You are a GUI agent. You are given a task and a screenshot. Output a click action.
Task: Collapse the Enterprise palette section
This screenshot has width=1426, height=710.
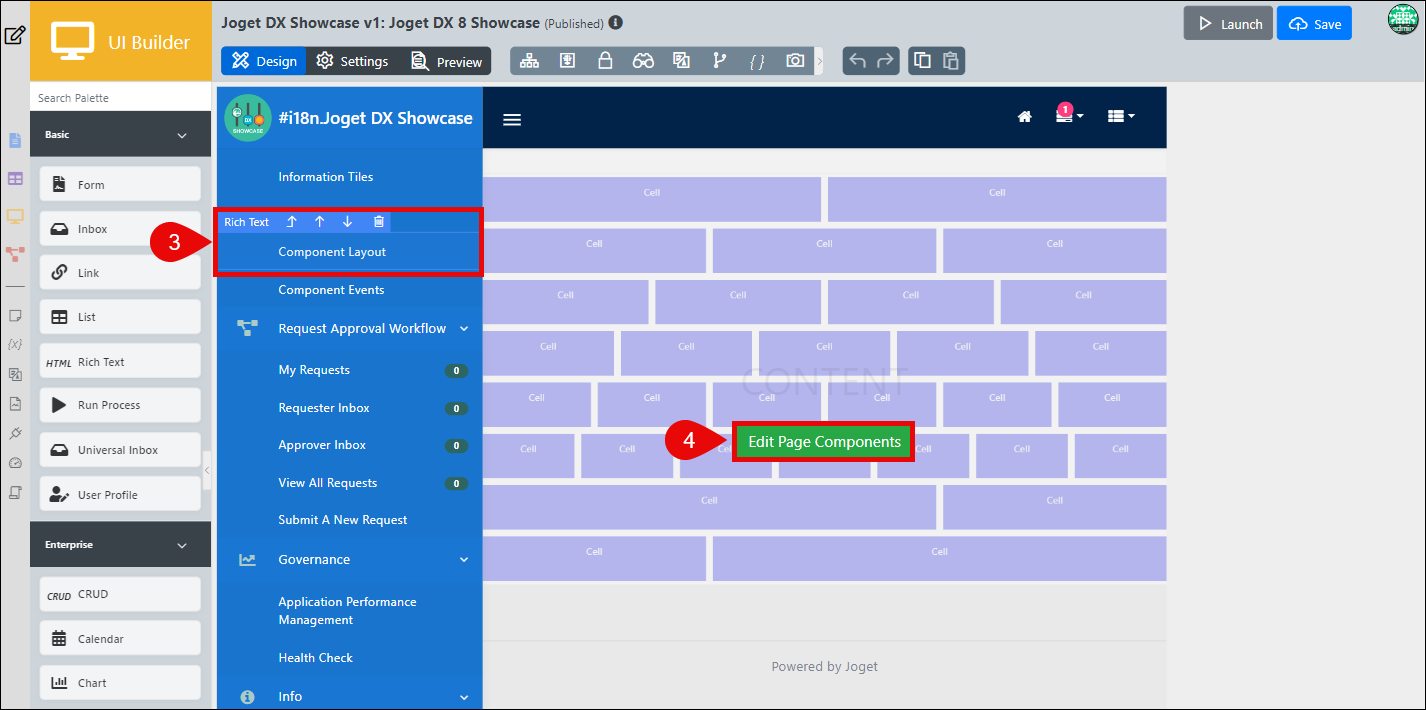[182, 545]
